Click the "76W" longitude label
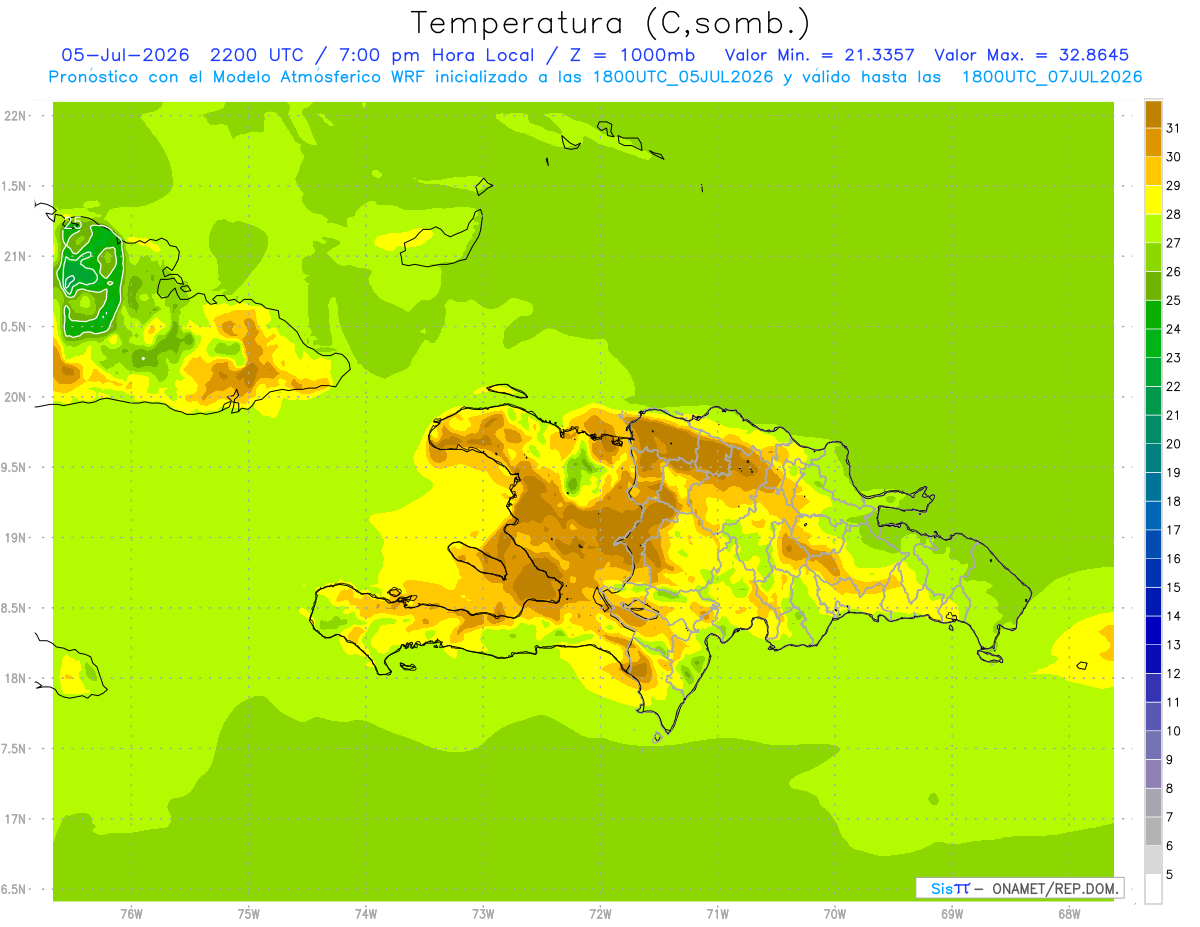This screenshot has width=1200, height=927. click(x=131, y=913)
